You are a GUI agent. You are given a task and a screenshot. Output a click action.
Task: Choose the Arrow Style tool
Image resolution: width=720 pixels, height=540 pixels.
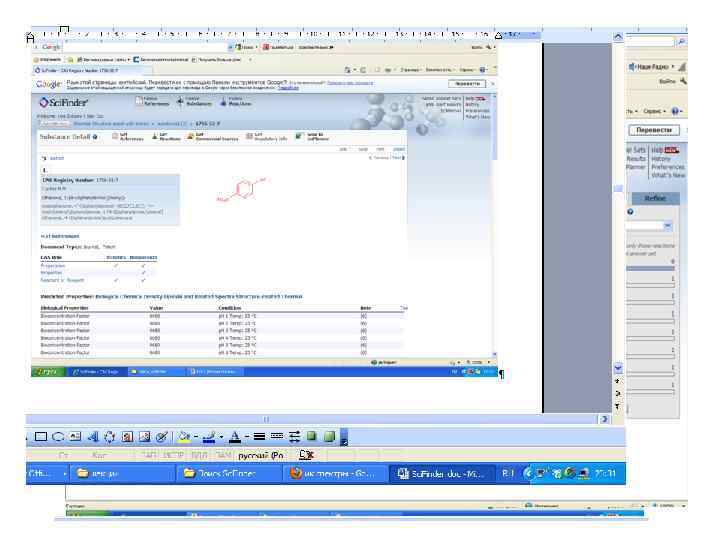click(294, 437)
